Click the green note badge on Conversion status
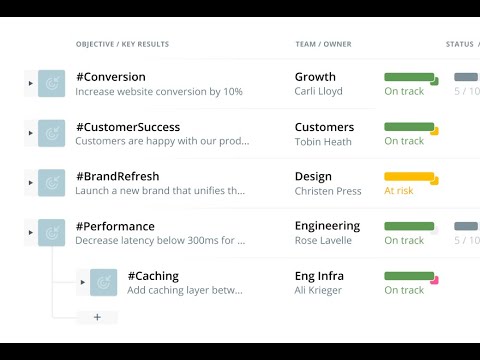Image resolution: width=480 pixels, height=360 pixels. [x=434, y=81]
